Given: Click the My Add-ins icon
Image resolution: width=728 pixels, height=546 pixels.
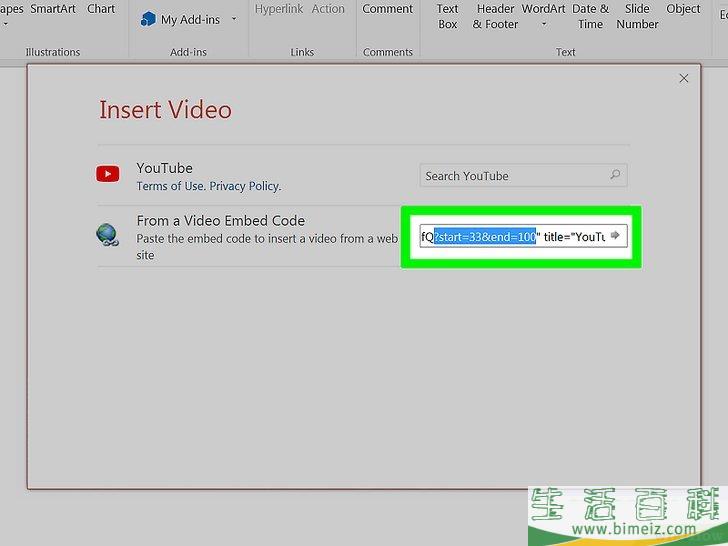Looking at the screenshot, I should click(x=148, y=19).
